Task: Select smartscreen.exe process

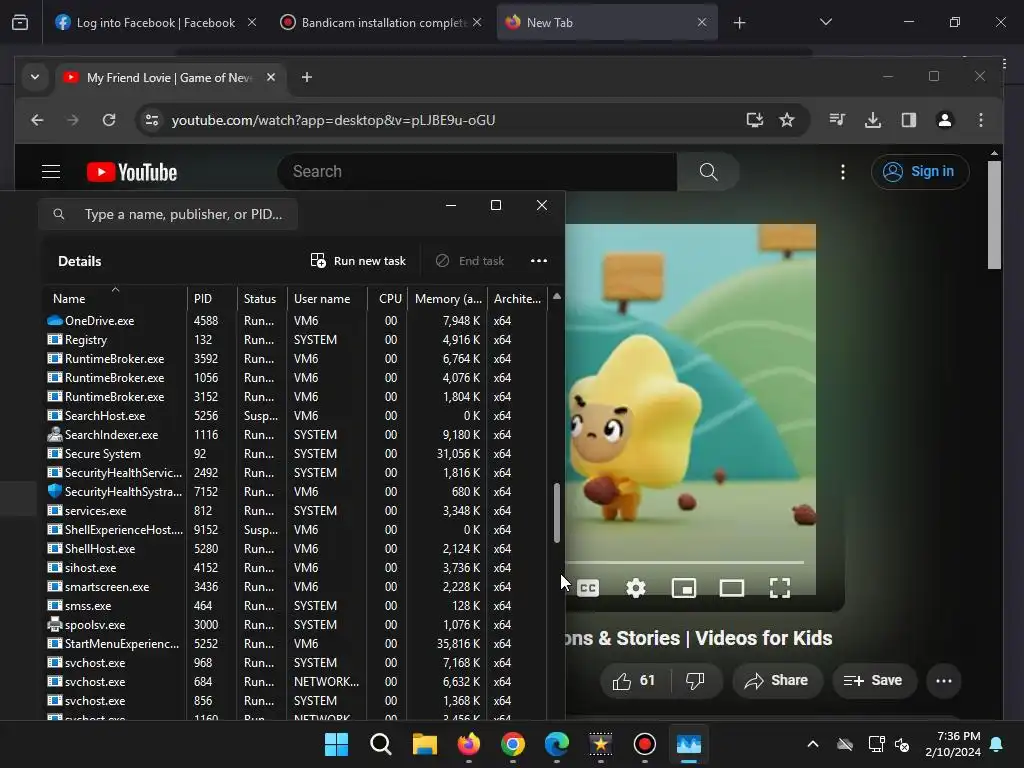Action: tap(295, 586)
